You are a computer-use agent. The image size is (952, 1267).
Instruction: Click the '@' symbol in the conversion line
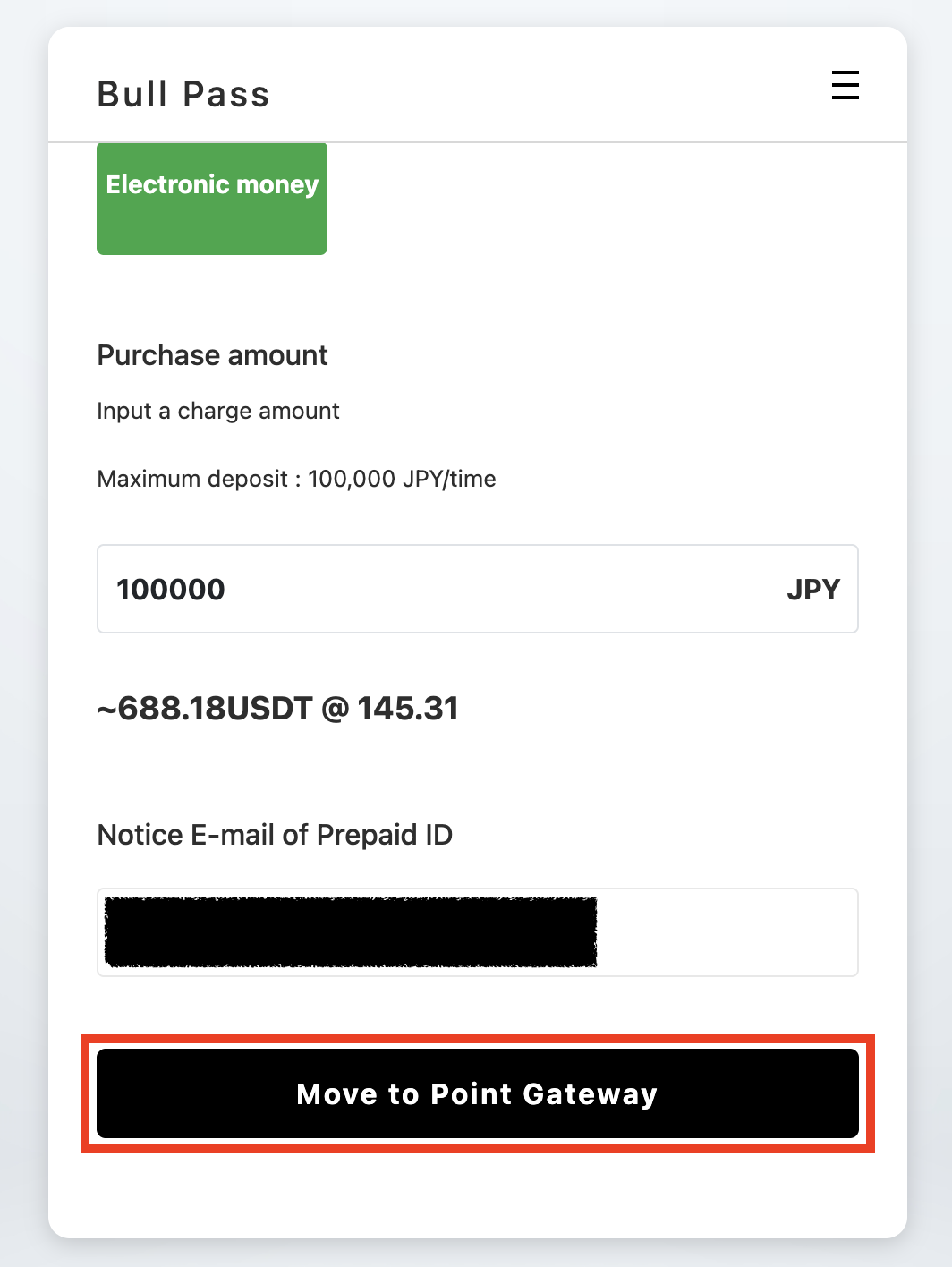[334, 709]
